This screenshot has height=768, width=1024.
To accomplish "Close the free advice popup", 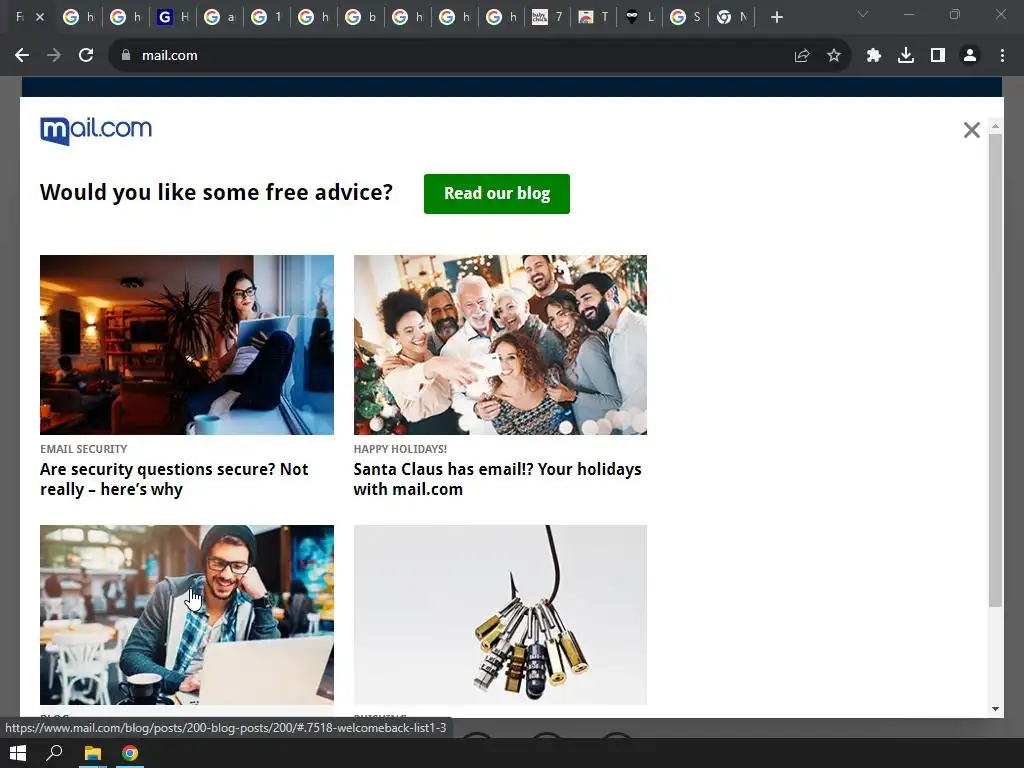I will click(972, 130).
